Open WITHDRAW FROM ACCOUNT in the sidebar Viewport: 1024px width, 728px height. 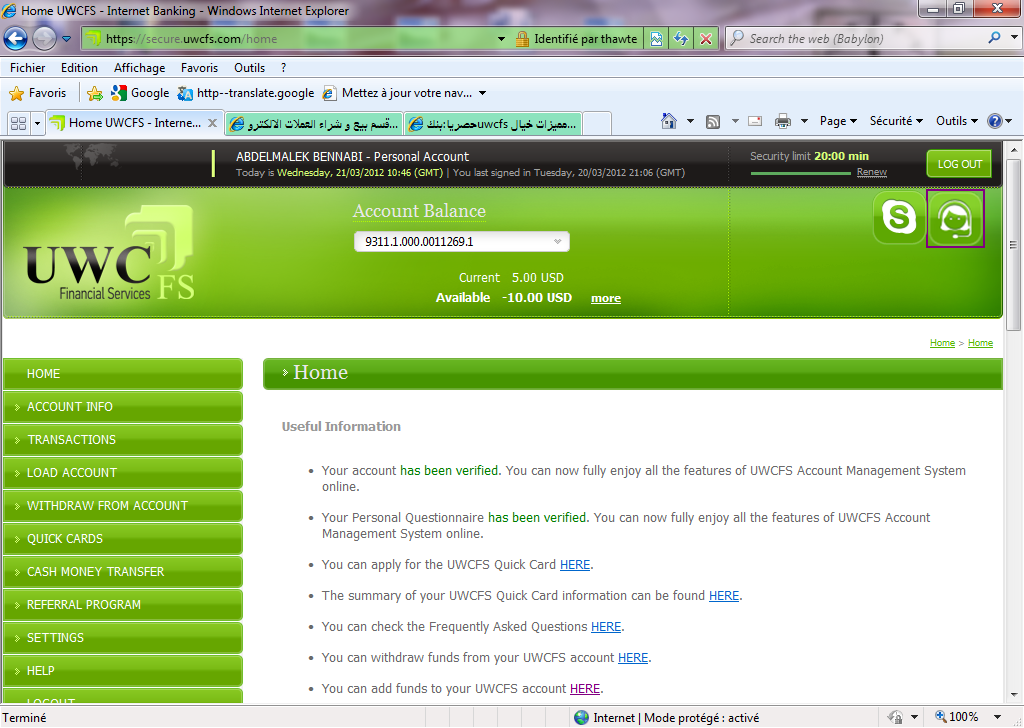click(x=123, y=506)
